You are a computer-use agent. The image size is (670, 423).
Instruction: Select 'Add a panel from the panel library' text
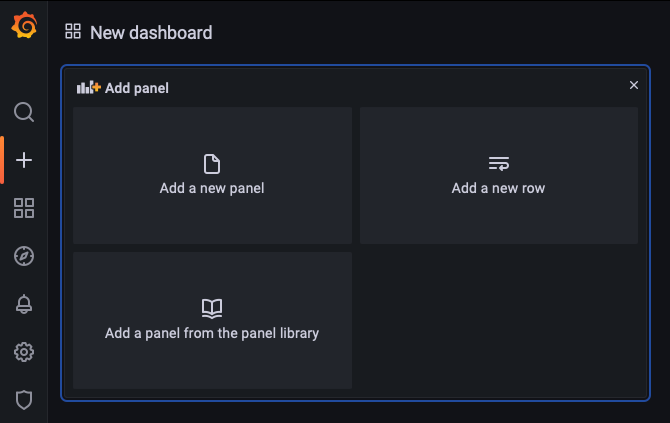pyautogui.click(x=212, y=333)
